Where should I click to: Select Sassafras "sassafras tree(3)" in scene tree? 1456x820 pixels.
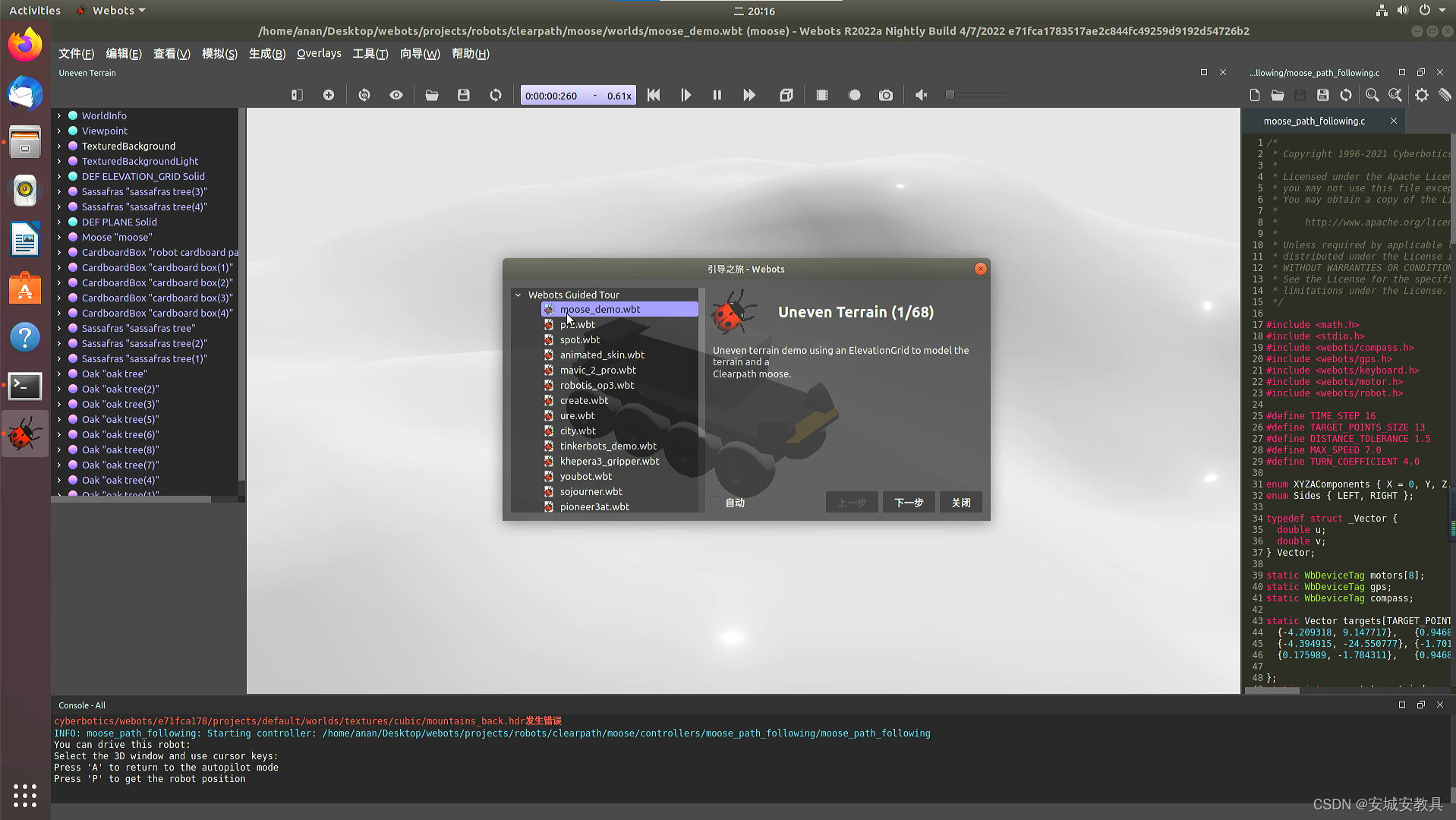pos(144,192)
